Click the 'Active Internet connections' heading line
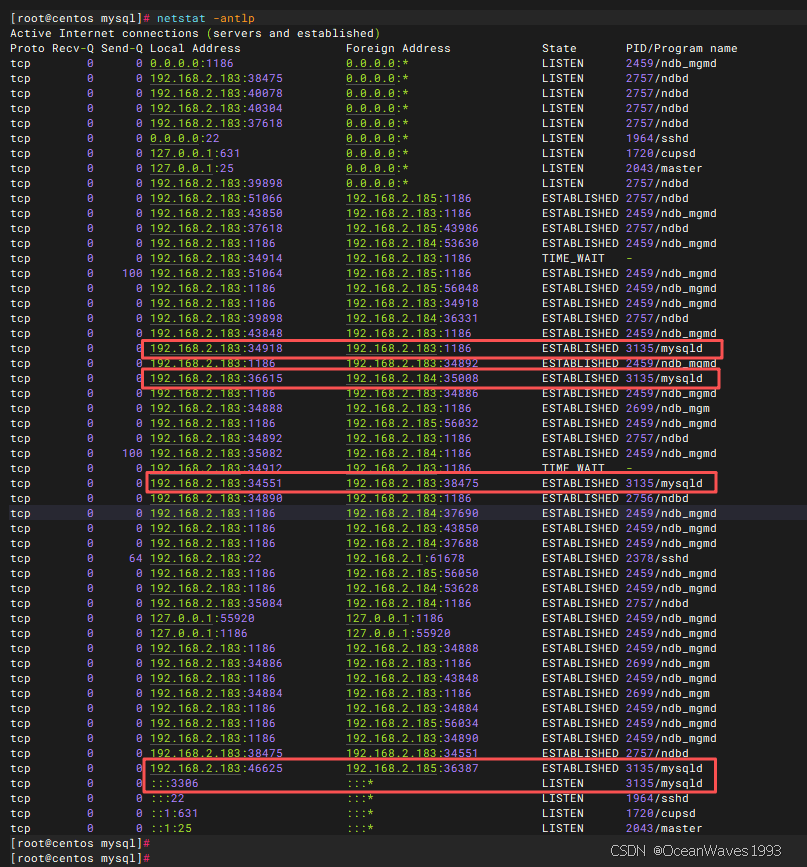 tap(195, 33)
